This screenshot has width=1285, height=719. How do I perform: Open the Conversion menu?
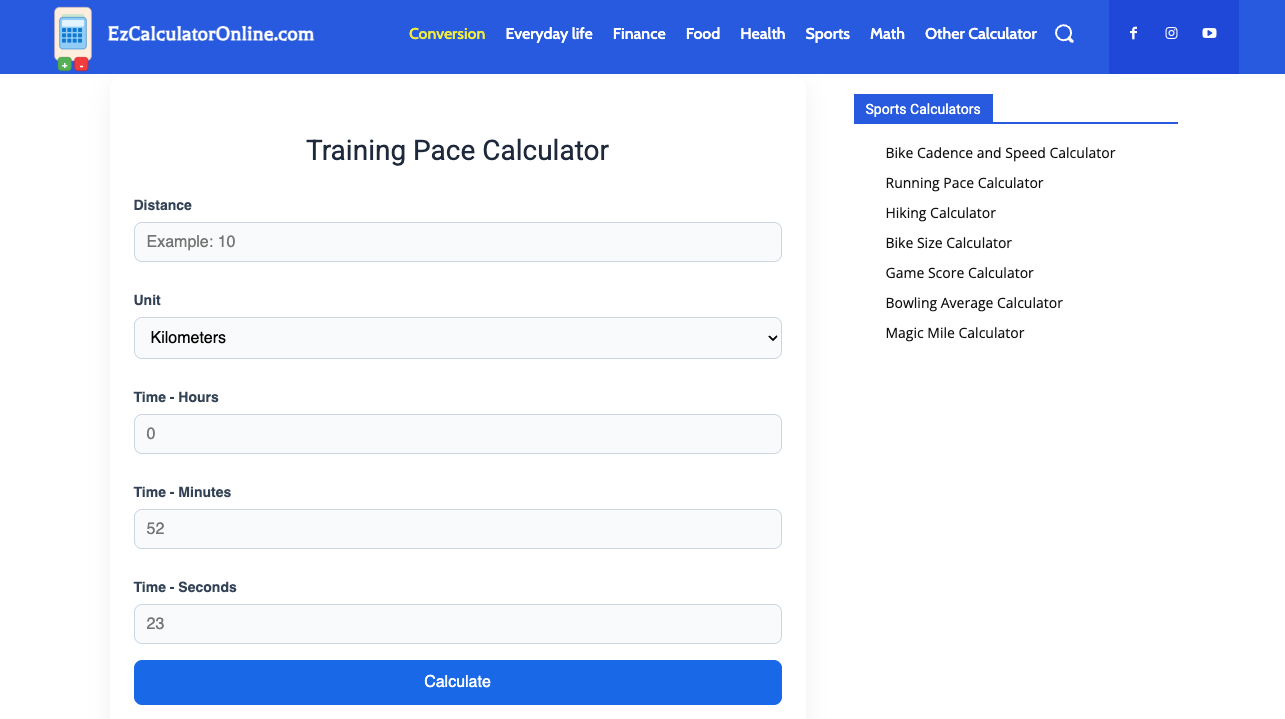point(447,33)
